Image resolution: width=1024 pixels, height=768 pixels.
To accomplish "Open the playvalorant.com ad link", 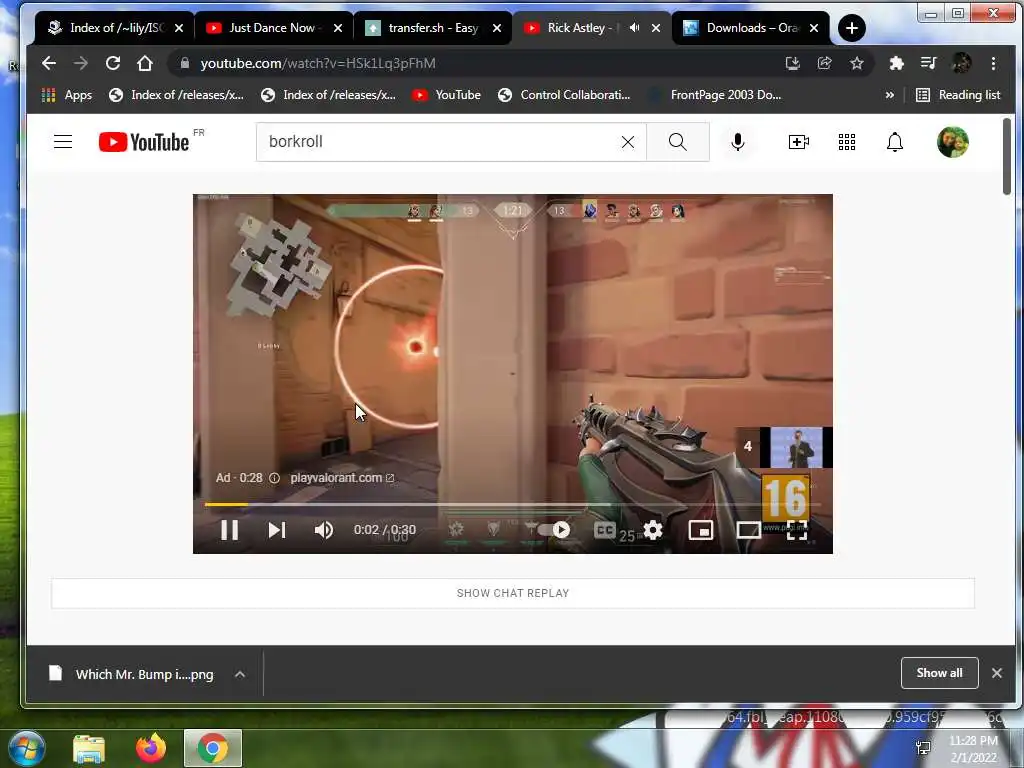I will [x=342, y=478].
